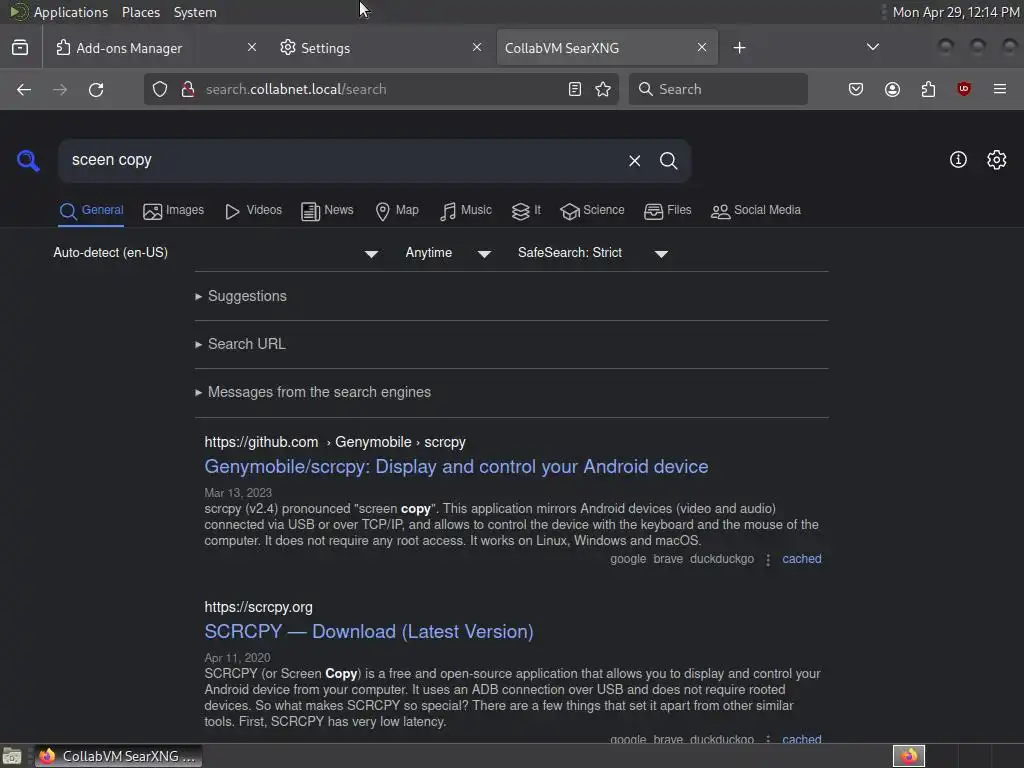Select the Social Media search category

coord(755,210)
